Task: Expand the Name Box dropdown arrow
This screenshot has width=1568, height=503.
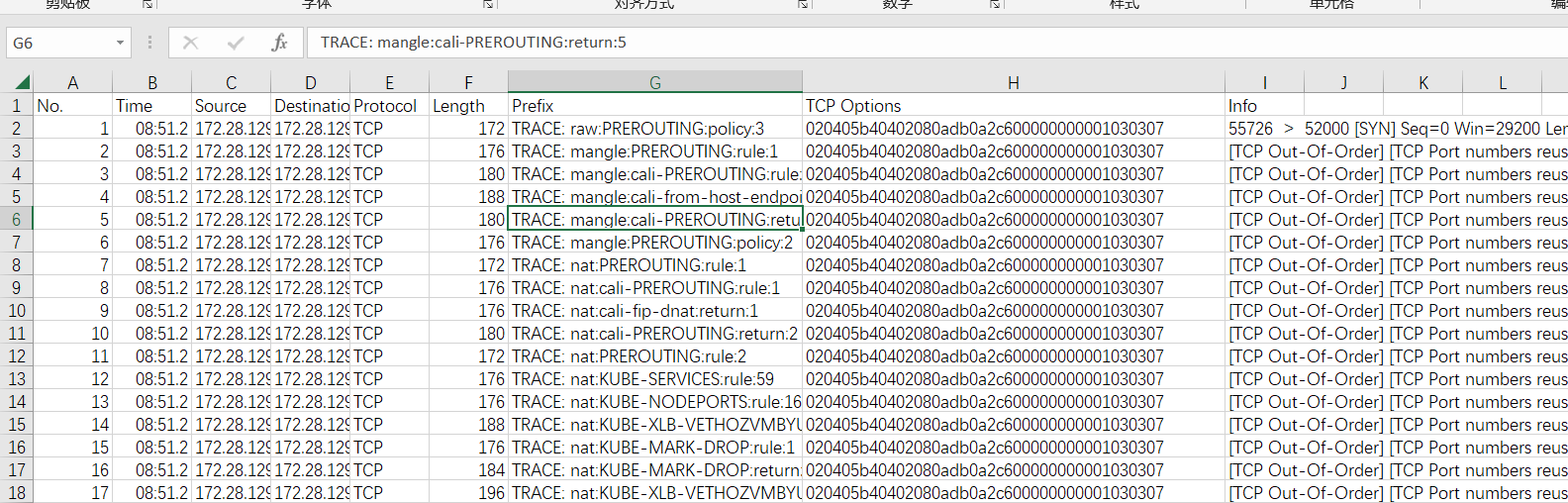Action: (120, 43)
